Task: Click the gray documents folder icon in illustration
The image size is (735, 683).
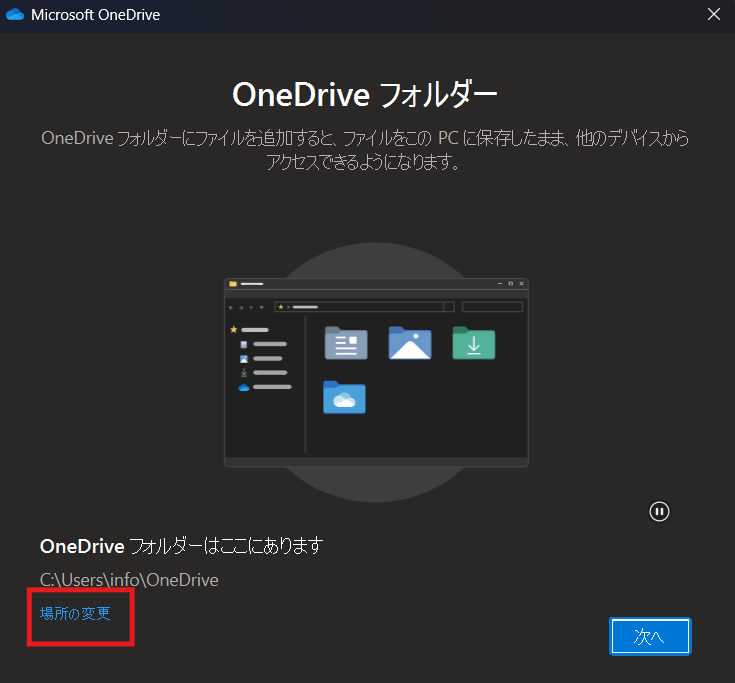Action: pyautogui.click(x=346, y=343)
